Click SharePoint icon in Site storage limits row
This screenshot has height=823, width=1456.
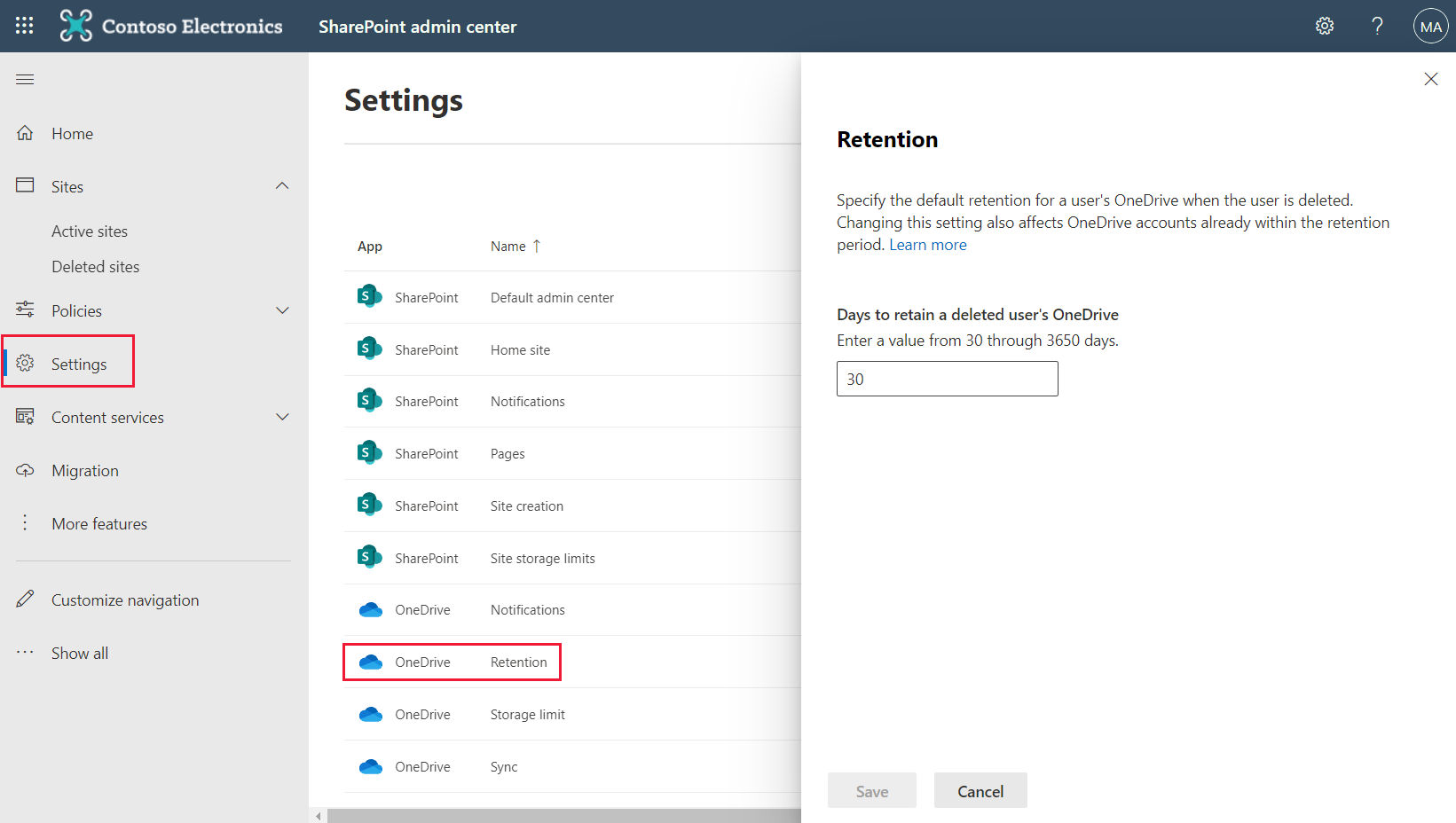click(369, 557)
